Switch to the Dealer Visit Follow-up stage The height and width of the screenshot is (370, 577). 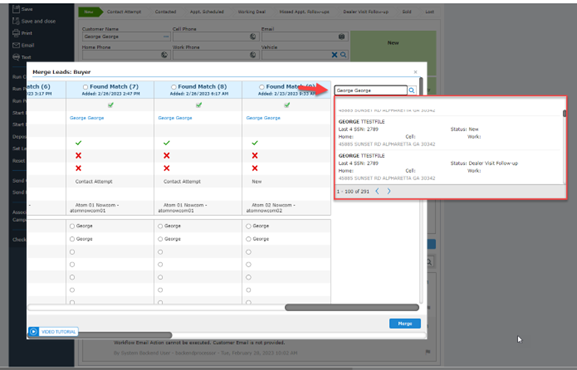click(x=366, y=12)
